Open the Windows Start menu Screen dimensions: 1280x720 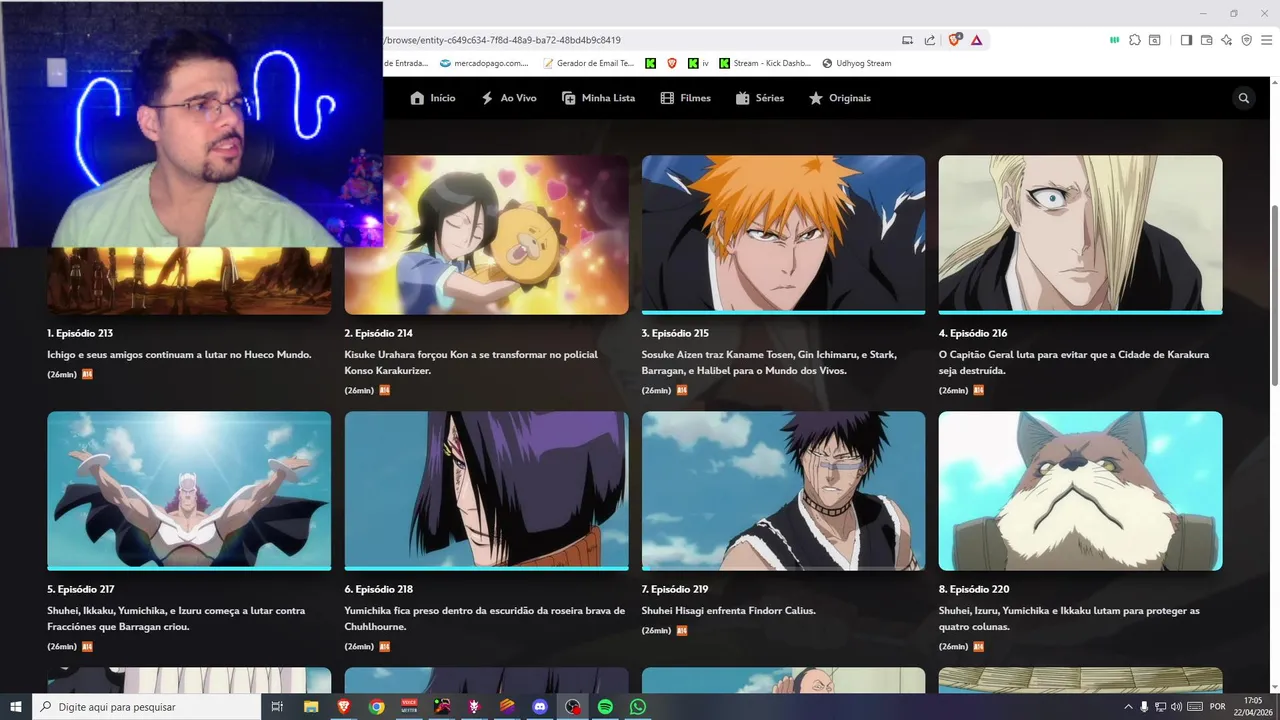click(15, 707)
